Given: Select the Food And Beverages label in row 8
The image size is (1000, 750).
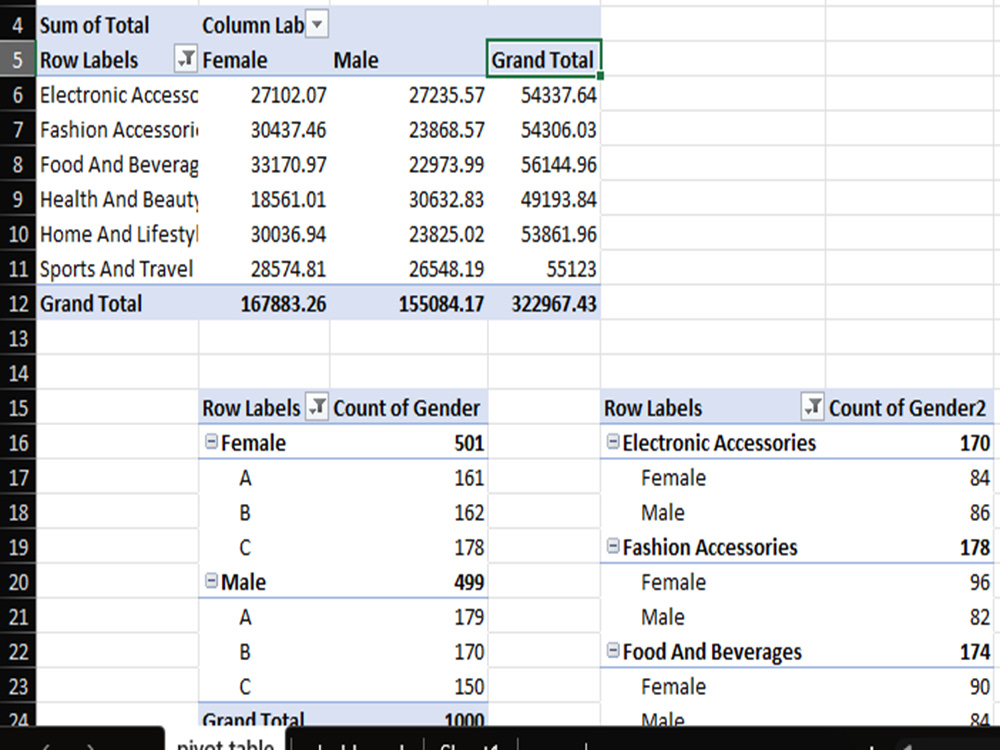Looking at the screenshot, I should pos(118,165).
